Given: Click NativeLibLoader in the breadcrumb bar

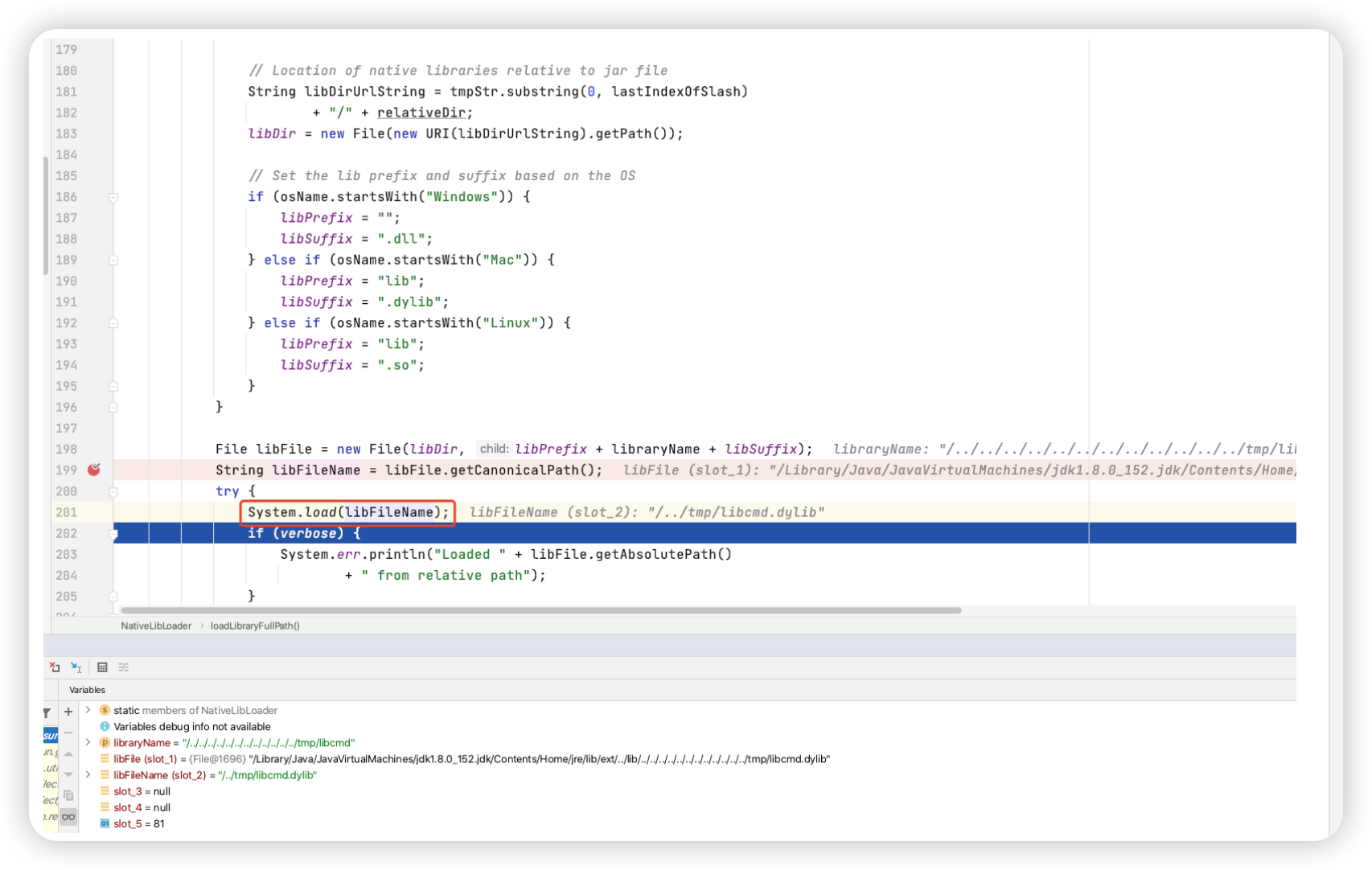Looking at the screenshot, I should [x=156, y=626].
